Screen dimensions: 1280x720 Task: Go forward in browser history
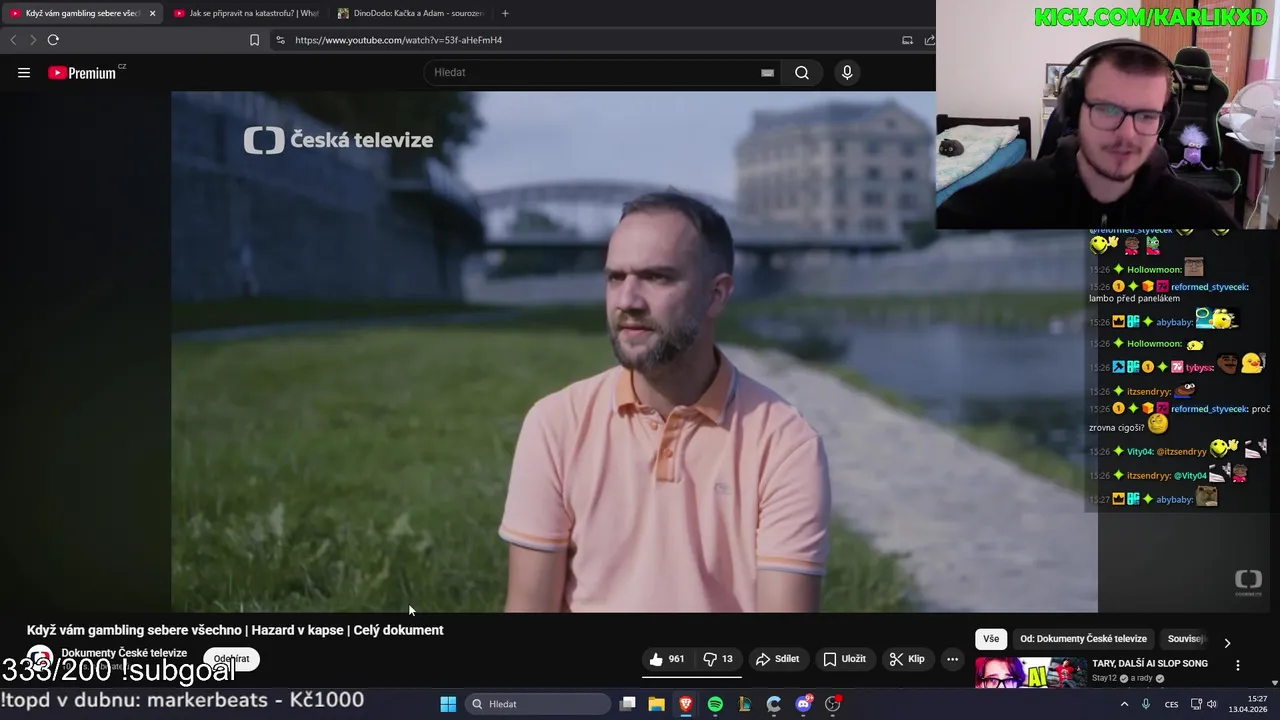(x=32, y=40)
